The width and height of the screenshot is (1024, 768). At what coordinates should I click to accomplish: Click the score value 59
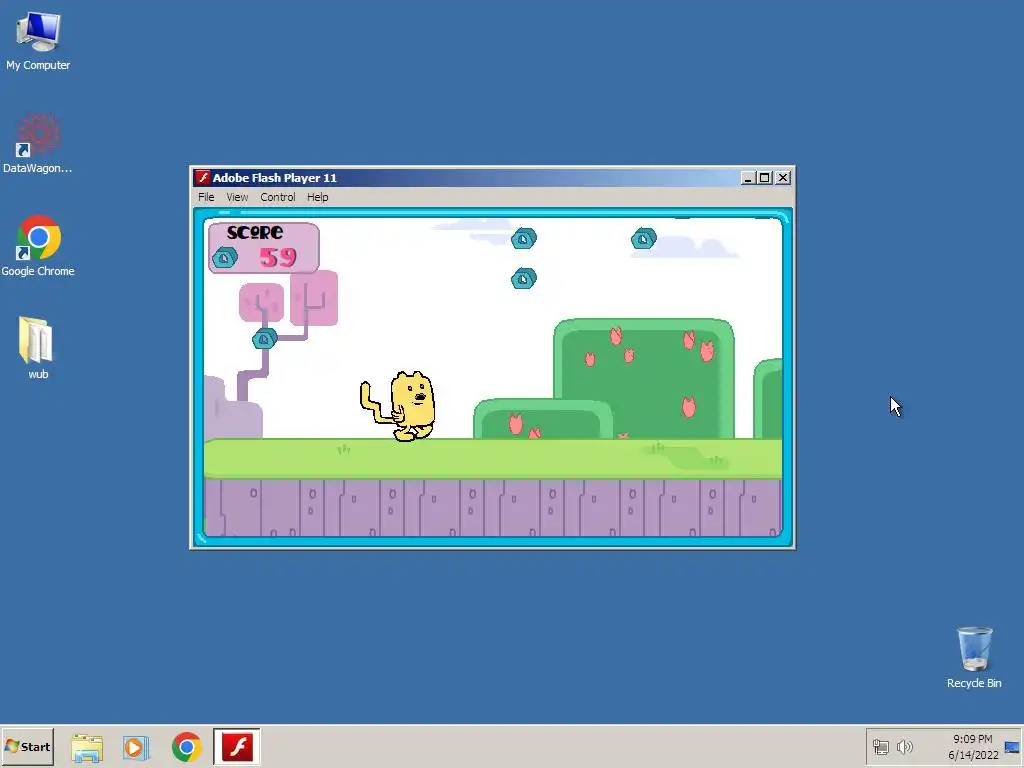278,258
